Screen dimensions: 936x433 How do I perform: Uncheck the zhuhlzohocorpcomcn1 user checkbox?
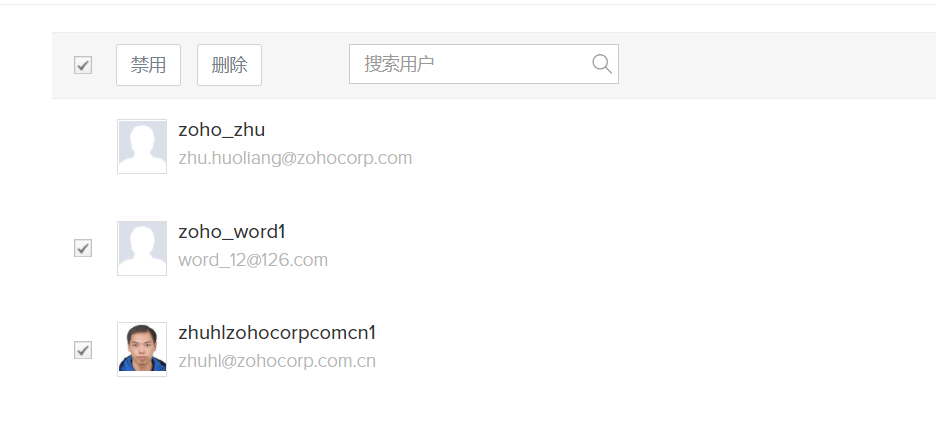pyautogui.click(x=83, y=350)
